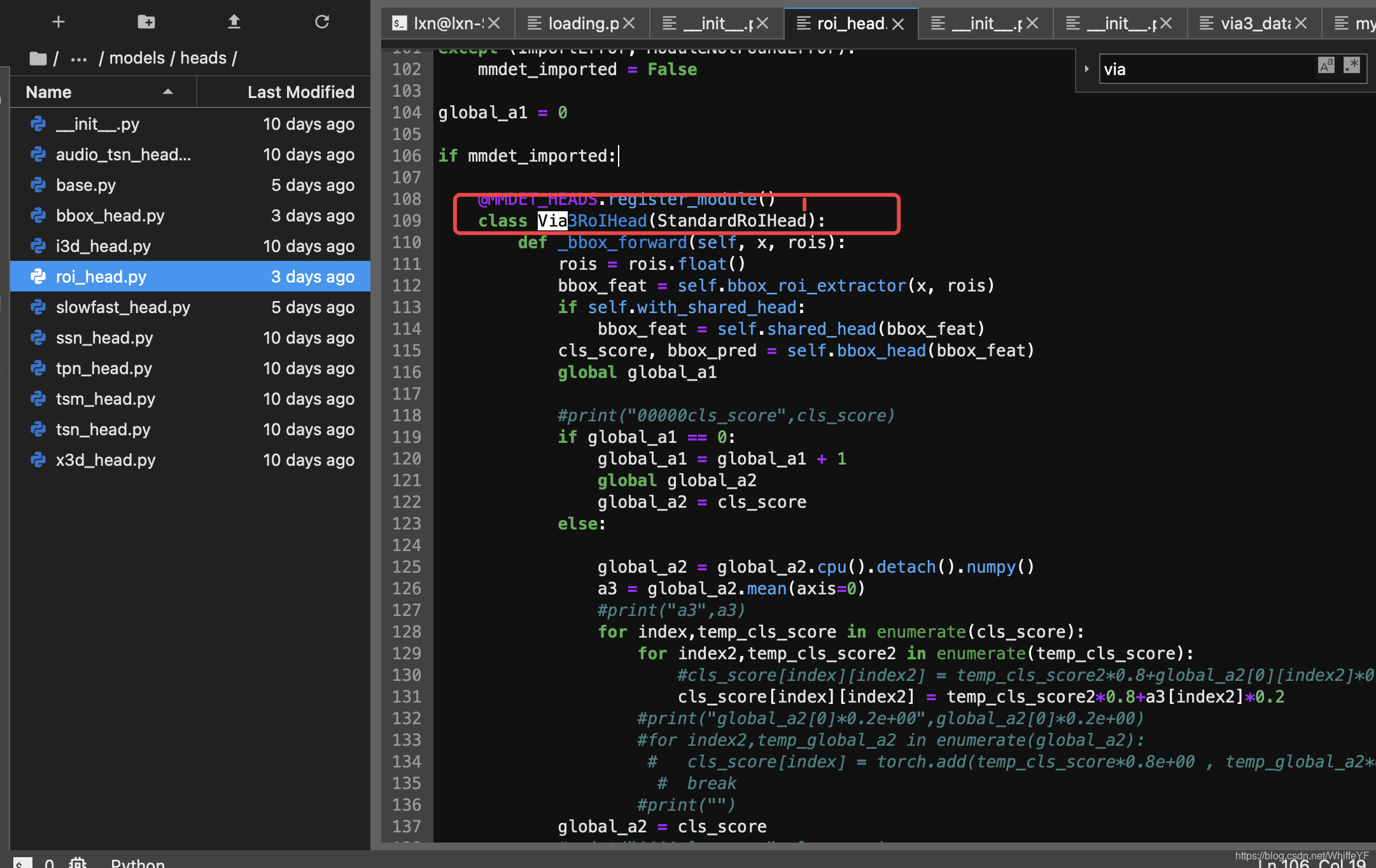Image resolution: width=1376 pixels, height=868 pixels.
Task: Select the __init__.py file icon in sidebar
Action: point(40,123)
